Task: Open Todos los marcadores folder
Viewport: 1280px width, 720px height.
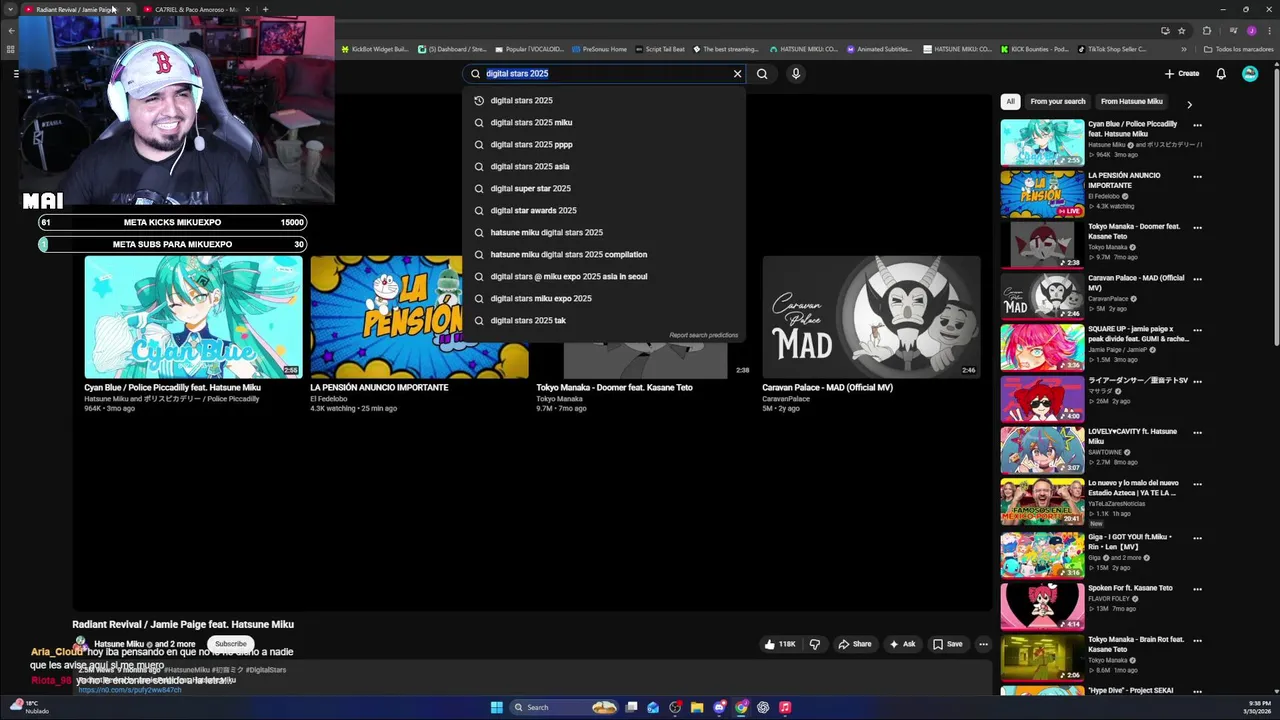Action: 1238,49
